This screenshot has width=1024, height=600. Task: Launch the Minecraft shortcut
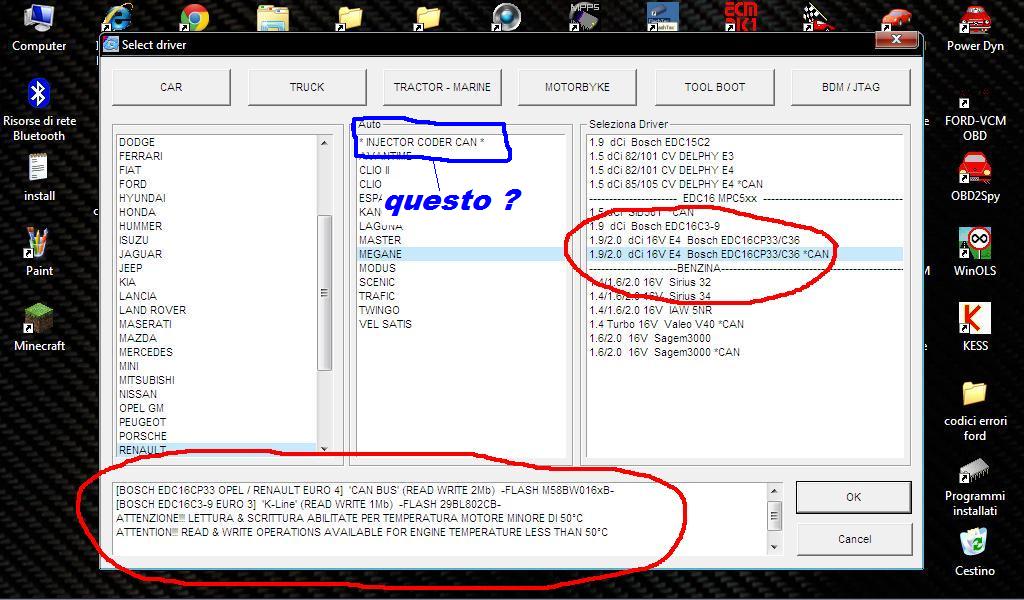[39, 327]
